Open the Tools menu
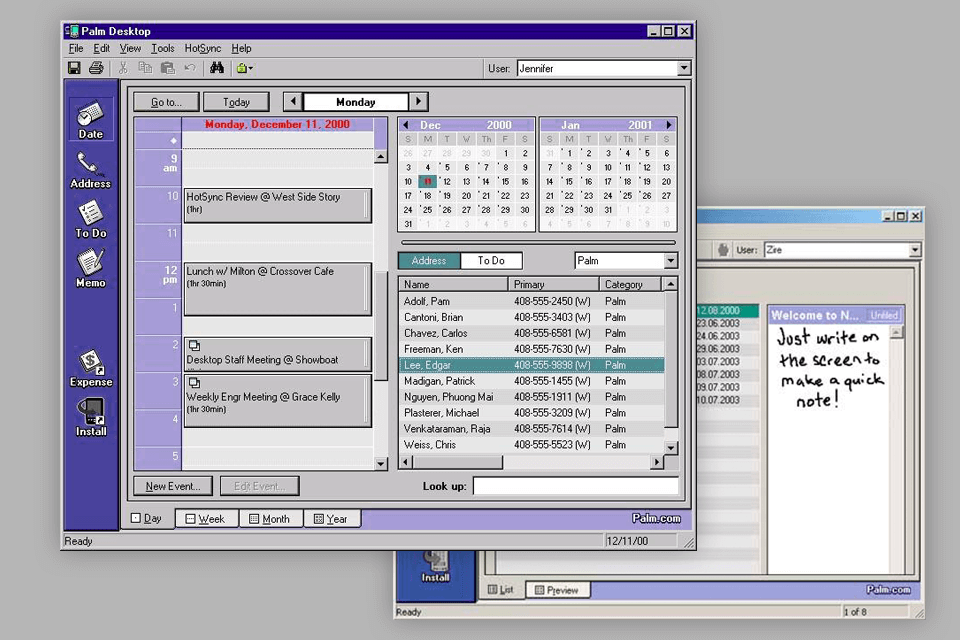 pyautogui.click(x=163, y=48)
